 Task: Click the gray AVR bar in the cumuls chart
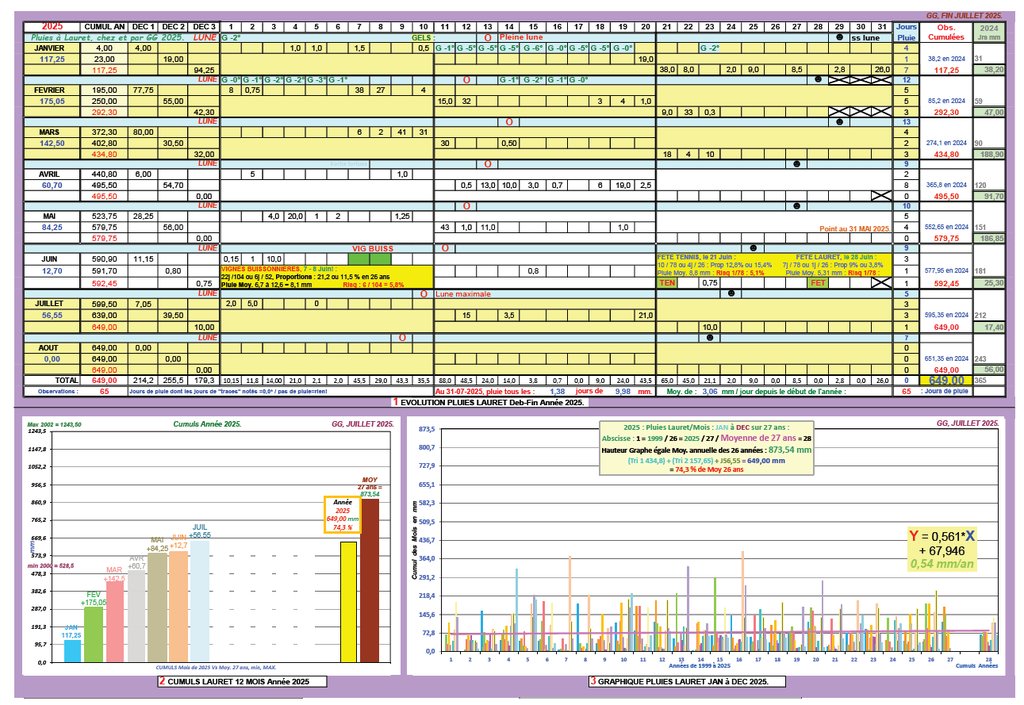tap(136, 616)
